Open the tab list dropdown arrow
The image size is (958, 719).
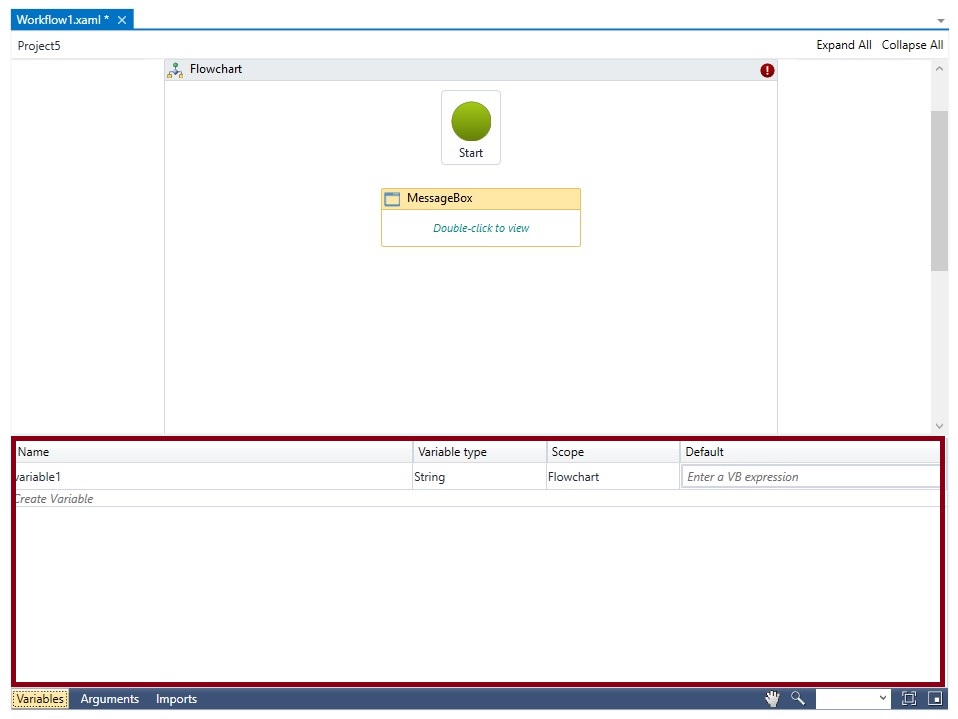coord(940,21)
